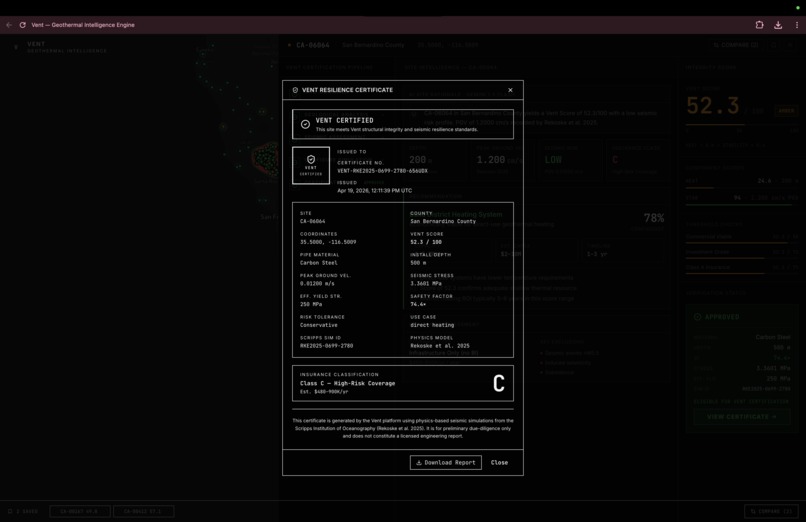Viewport: 806px width, 522px height.
Task: Click install depth 500 m value
Action: coord(418,263)
